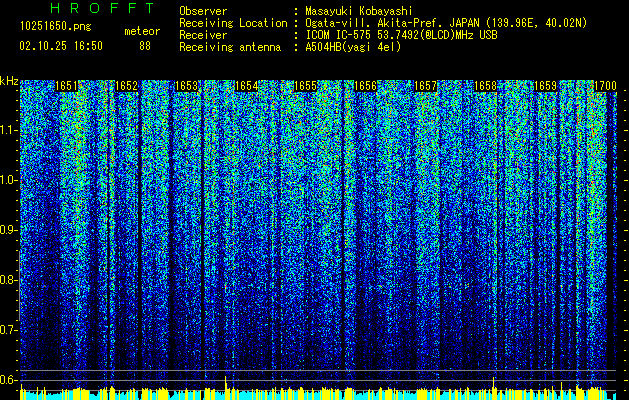629x400 pixels.
Task: Click the meteor count 88
Action: pyautogui.click(x=145, y=46)
